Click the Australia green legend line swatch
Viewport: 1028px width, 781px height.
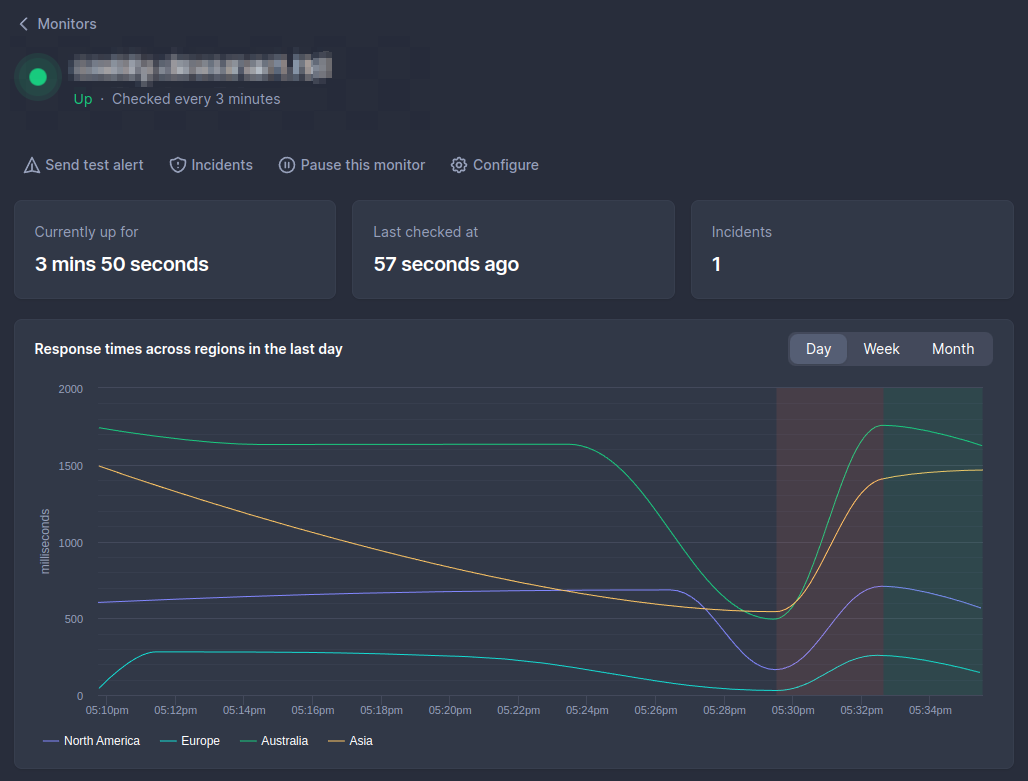[248, 741]
